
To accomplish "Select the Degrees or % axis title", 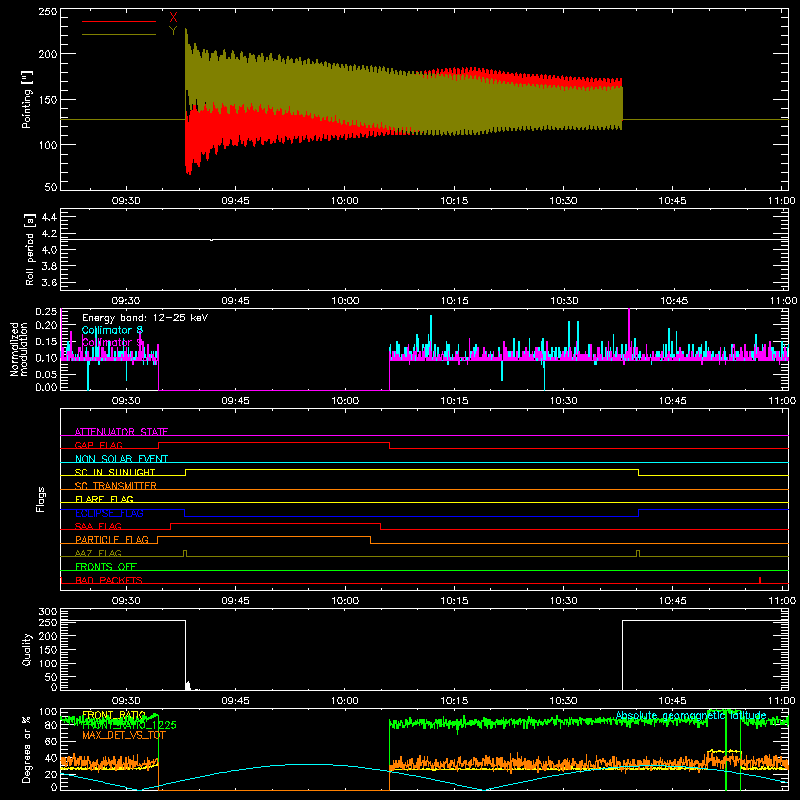I will [x=26, y=749].
